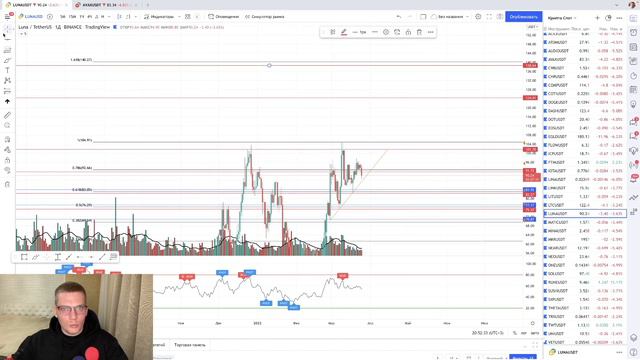640x360 pixels.
Task: Click the undo arrow
Action: (x=399, y=17)
